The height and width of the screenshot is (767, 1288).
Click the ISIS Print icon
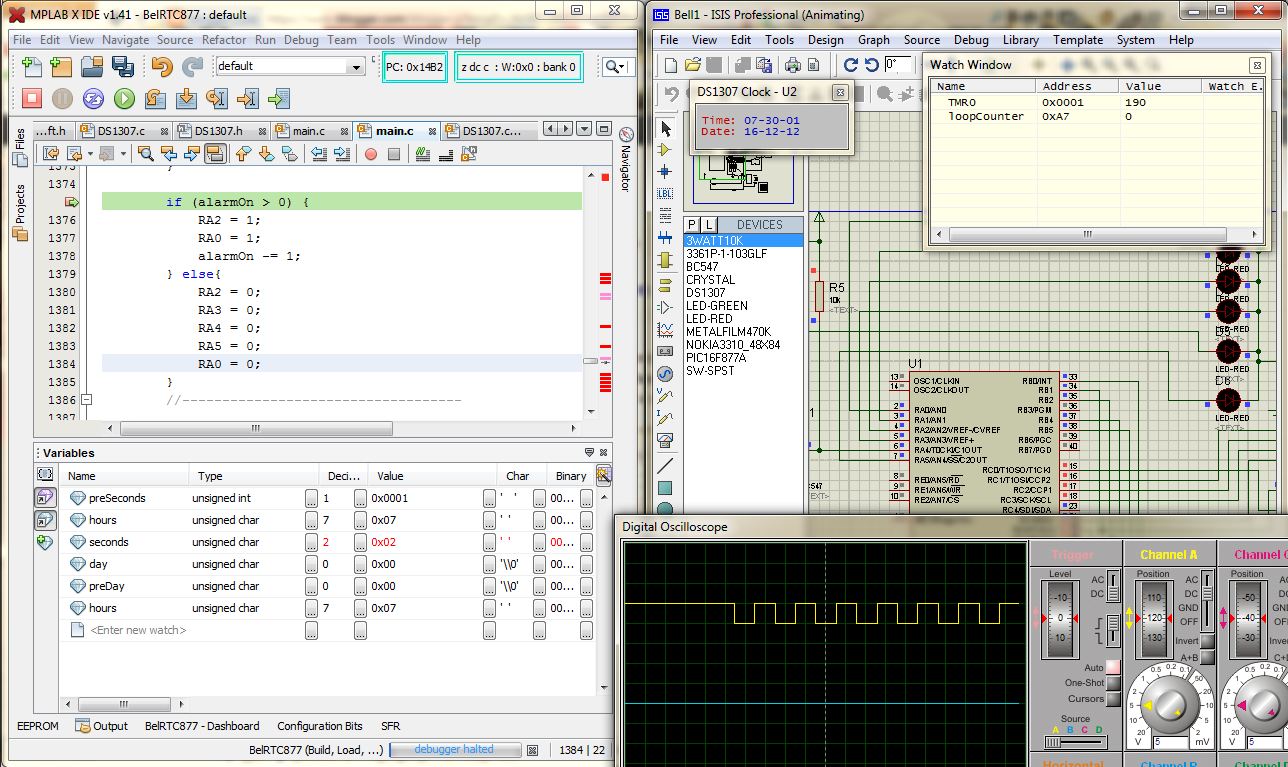coord(793,65)
